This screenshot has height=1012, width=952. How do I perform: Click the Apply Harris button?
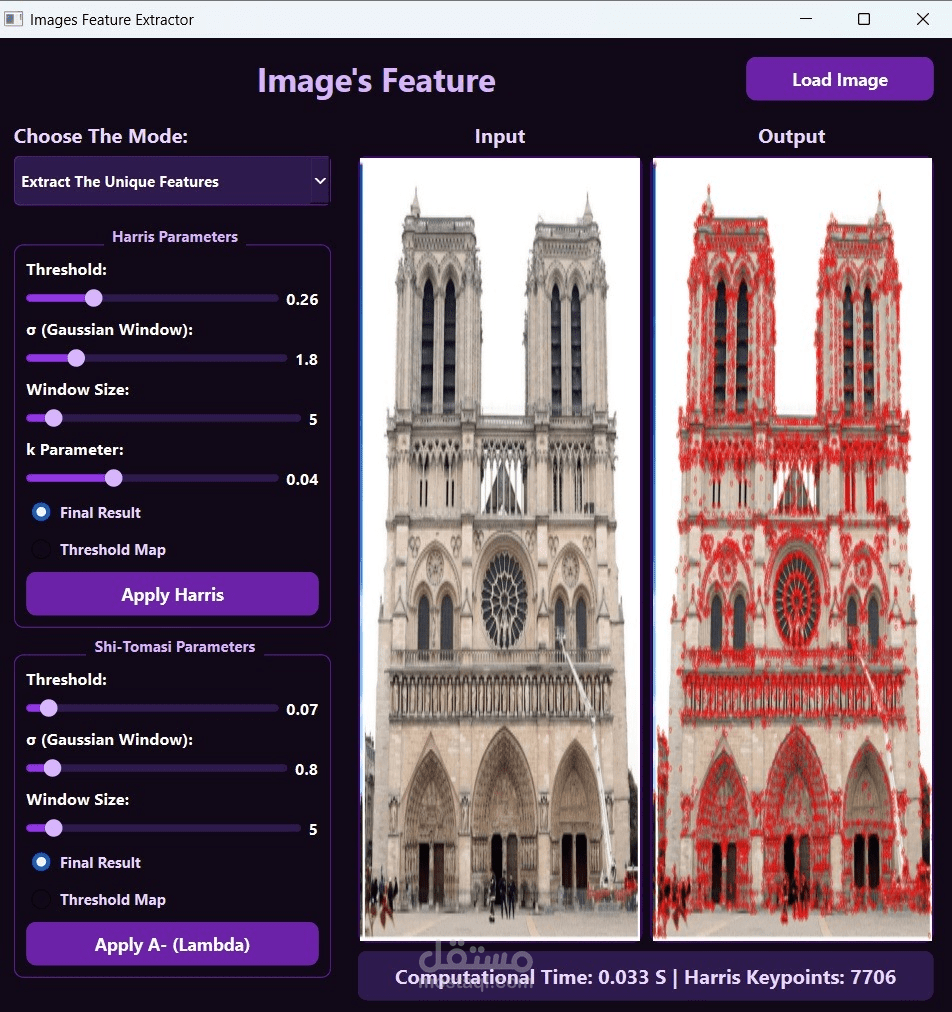point(172,594)
